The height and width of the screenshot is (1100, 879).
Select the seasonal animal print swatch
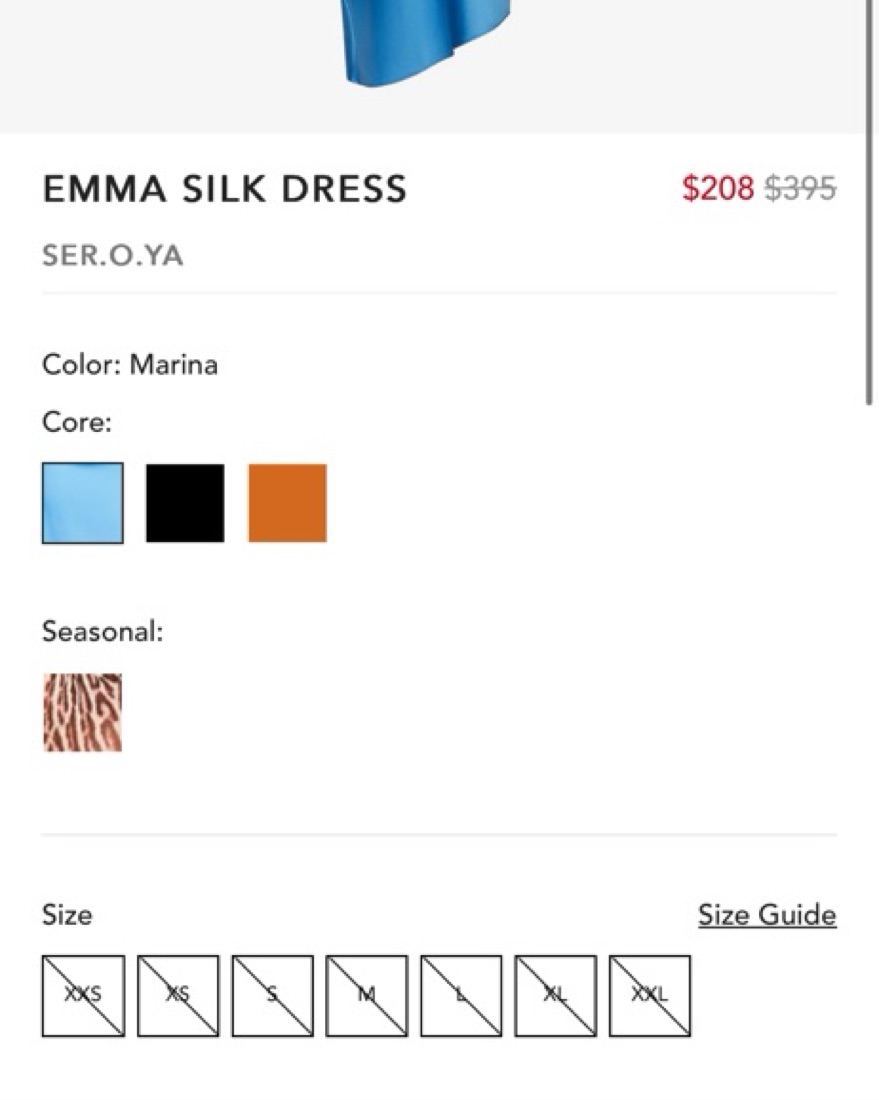pyautogui.click(x=83, y=712)
